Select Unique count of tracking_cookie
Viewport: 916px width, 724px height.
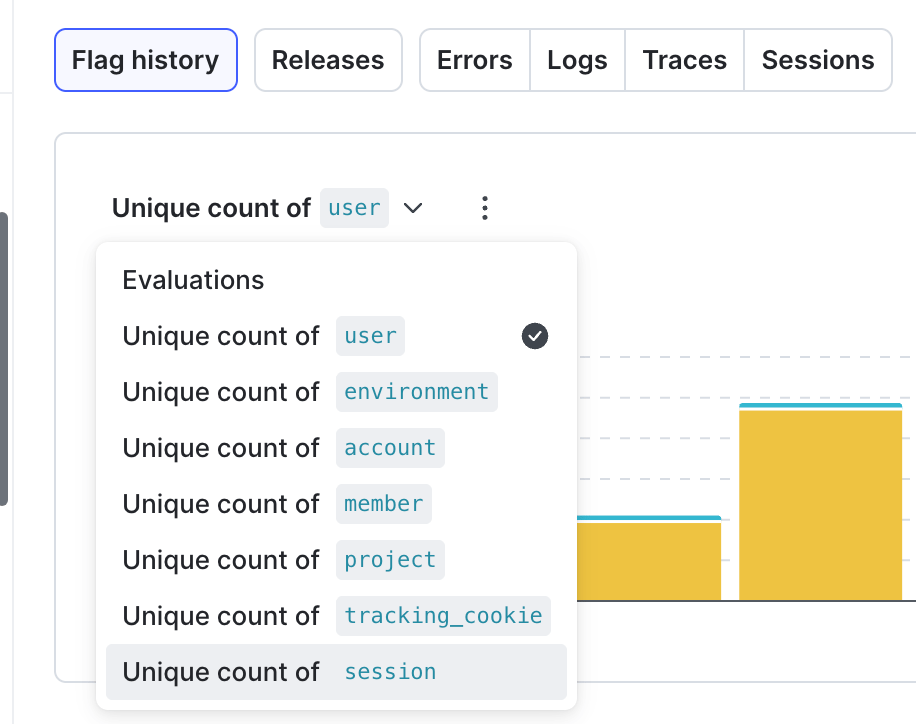click(x=336, y=616)
